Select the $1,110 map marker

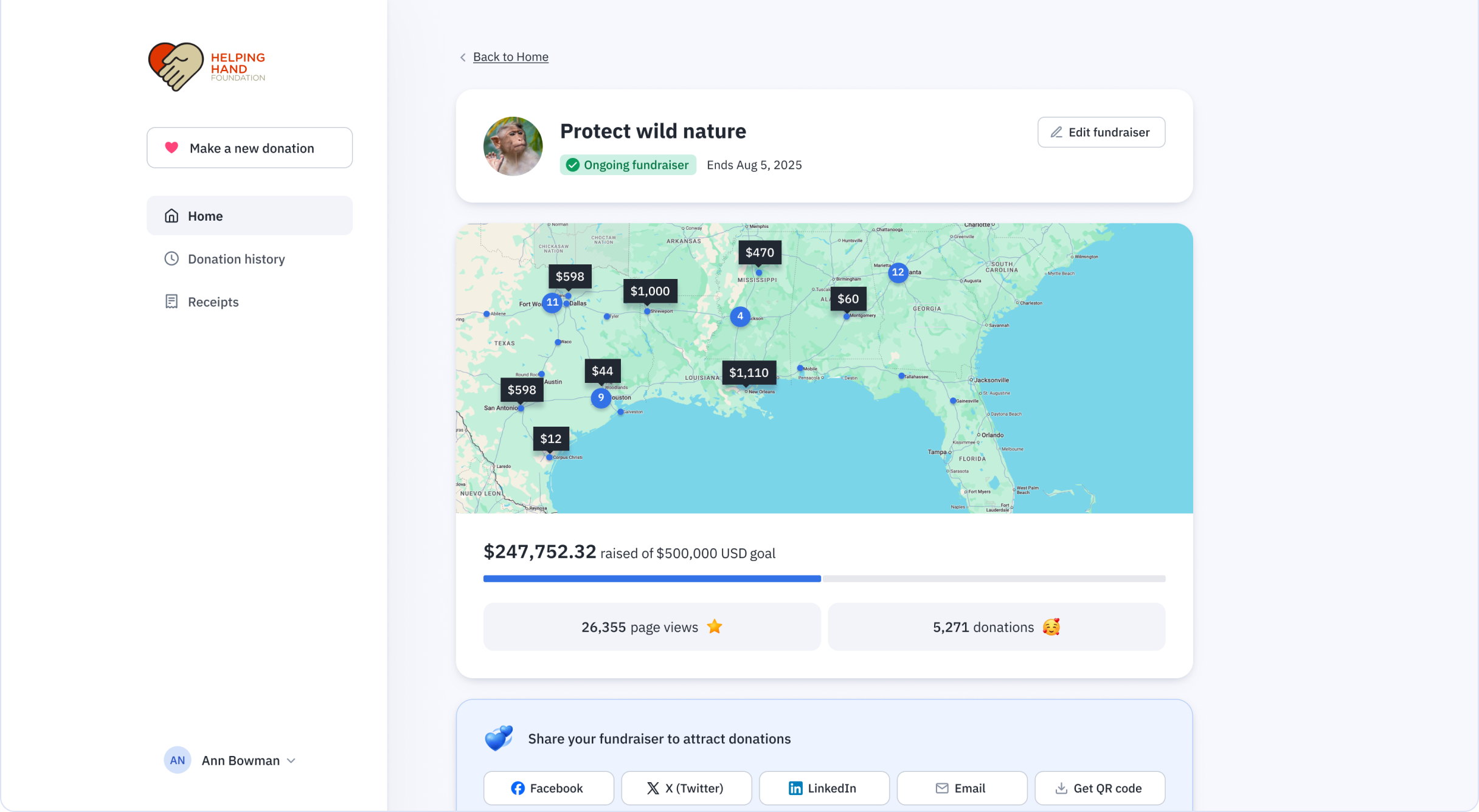749,373
